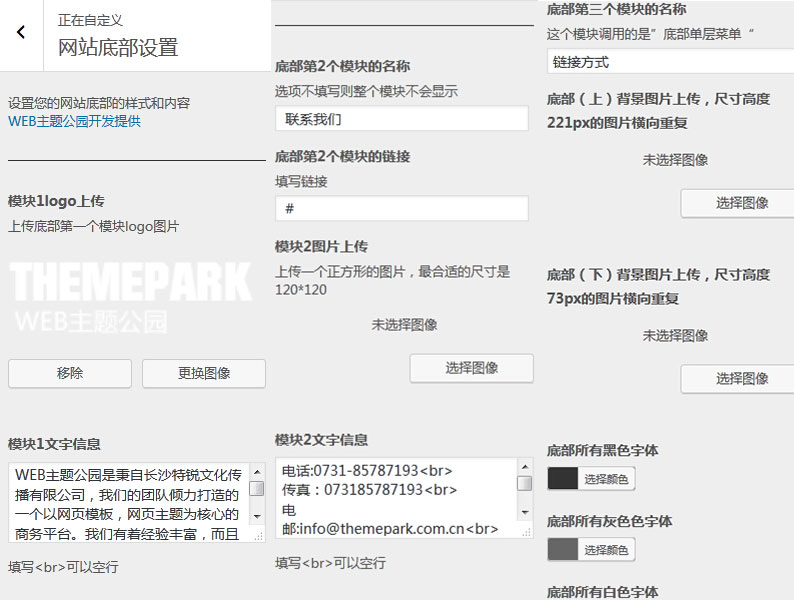794x600 pixels.
Task: Click the 更换图像 button for the logo
Action: (x=203, y=373)
